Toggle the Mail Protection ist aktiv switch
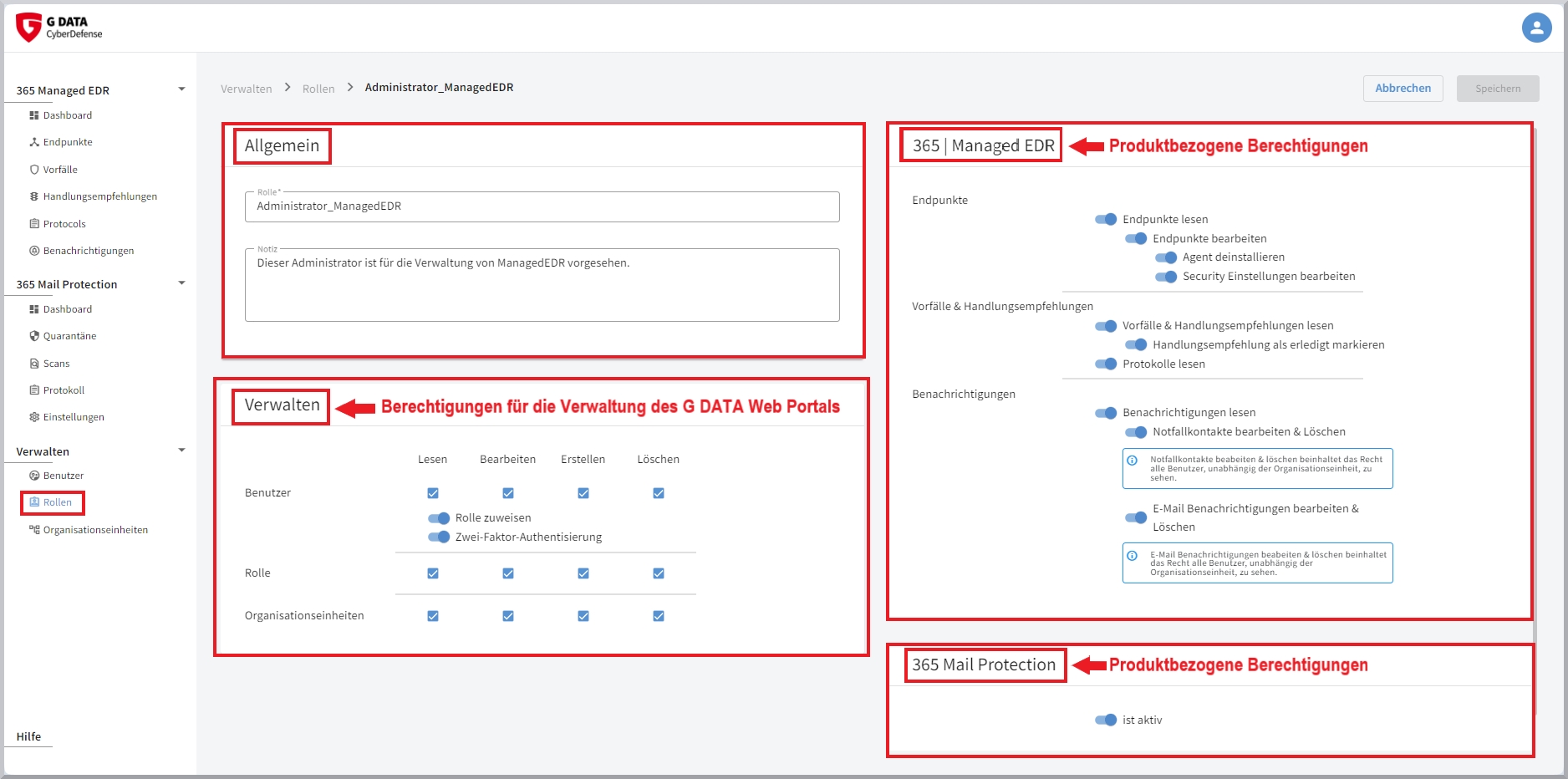Viewport: 1568px width, 779px height. tap(1106, 720)
